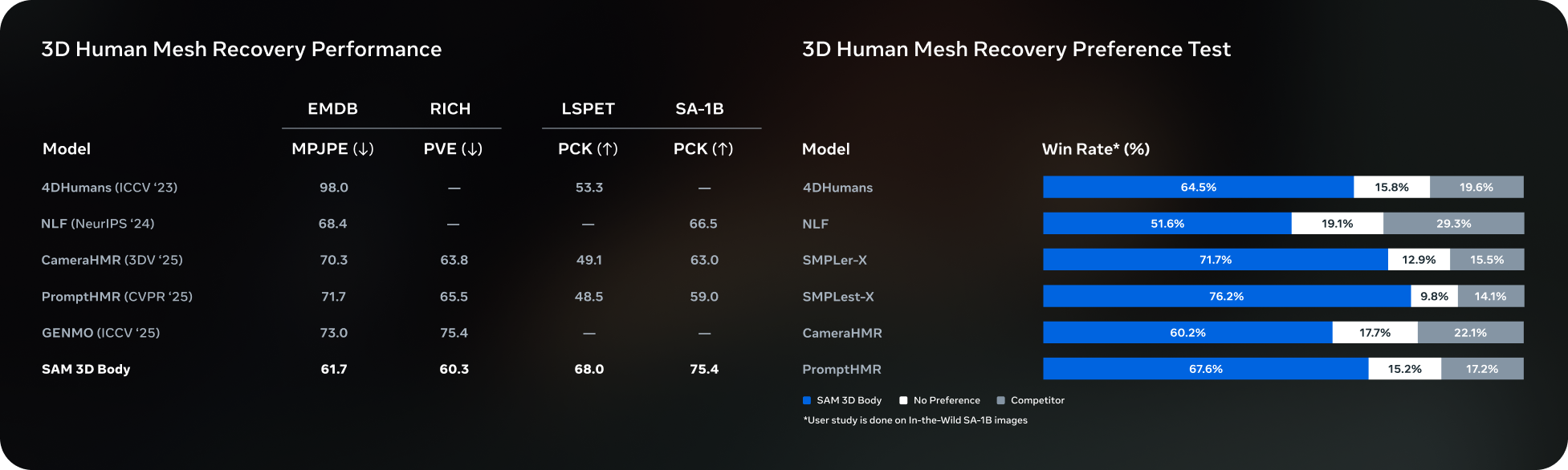Click the blue SAM 3D Body legend square
Screen dimensions: 1568x470
coord(806,400)
